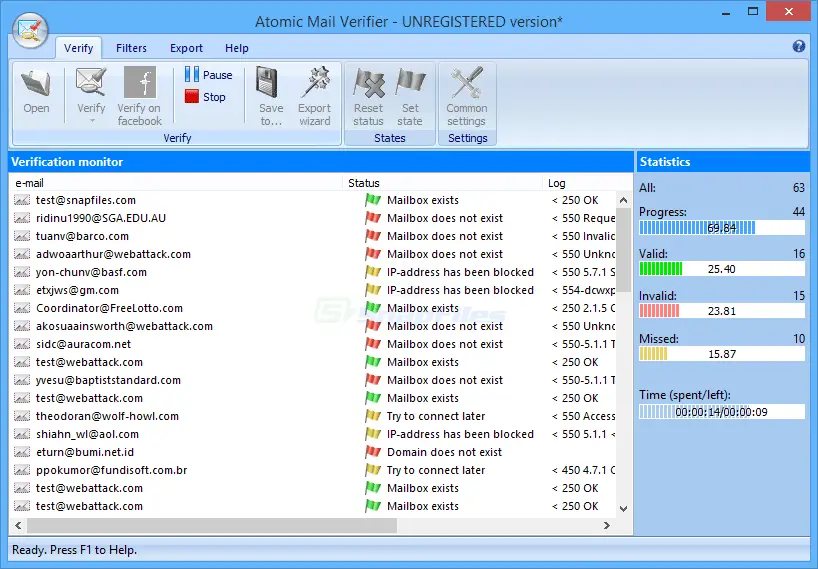Click the envelope icon beside sidc@auracom.net
The width and height of the screenshot is (818, 569).
coord(21,344)
